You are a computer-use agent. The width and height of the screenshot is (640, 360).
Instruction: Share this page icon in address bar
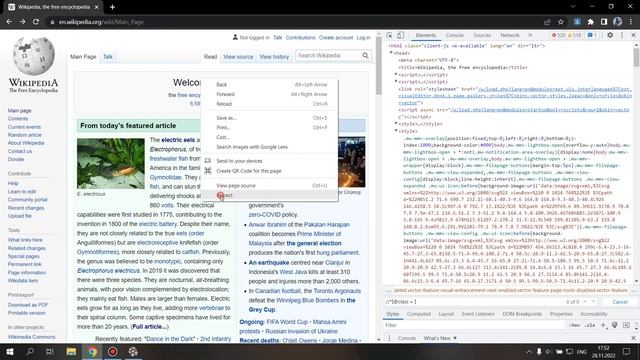pyautogui.click(x=547, y=22)
